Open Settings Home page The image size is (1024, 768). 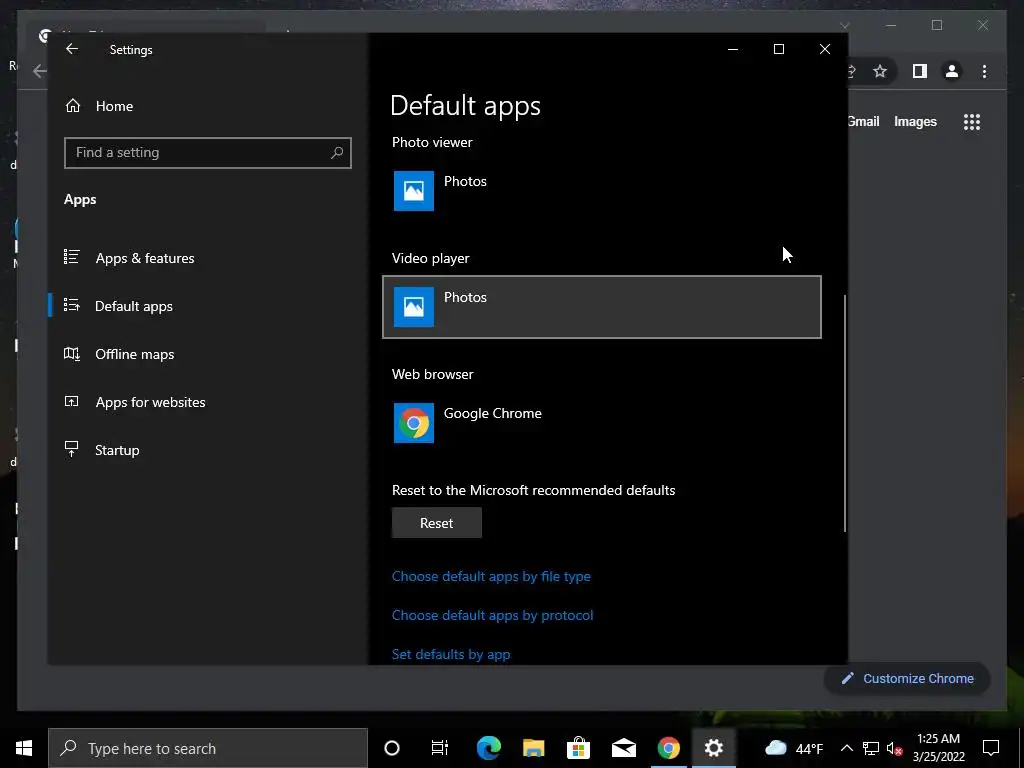[x=99, y=106]
